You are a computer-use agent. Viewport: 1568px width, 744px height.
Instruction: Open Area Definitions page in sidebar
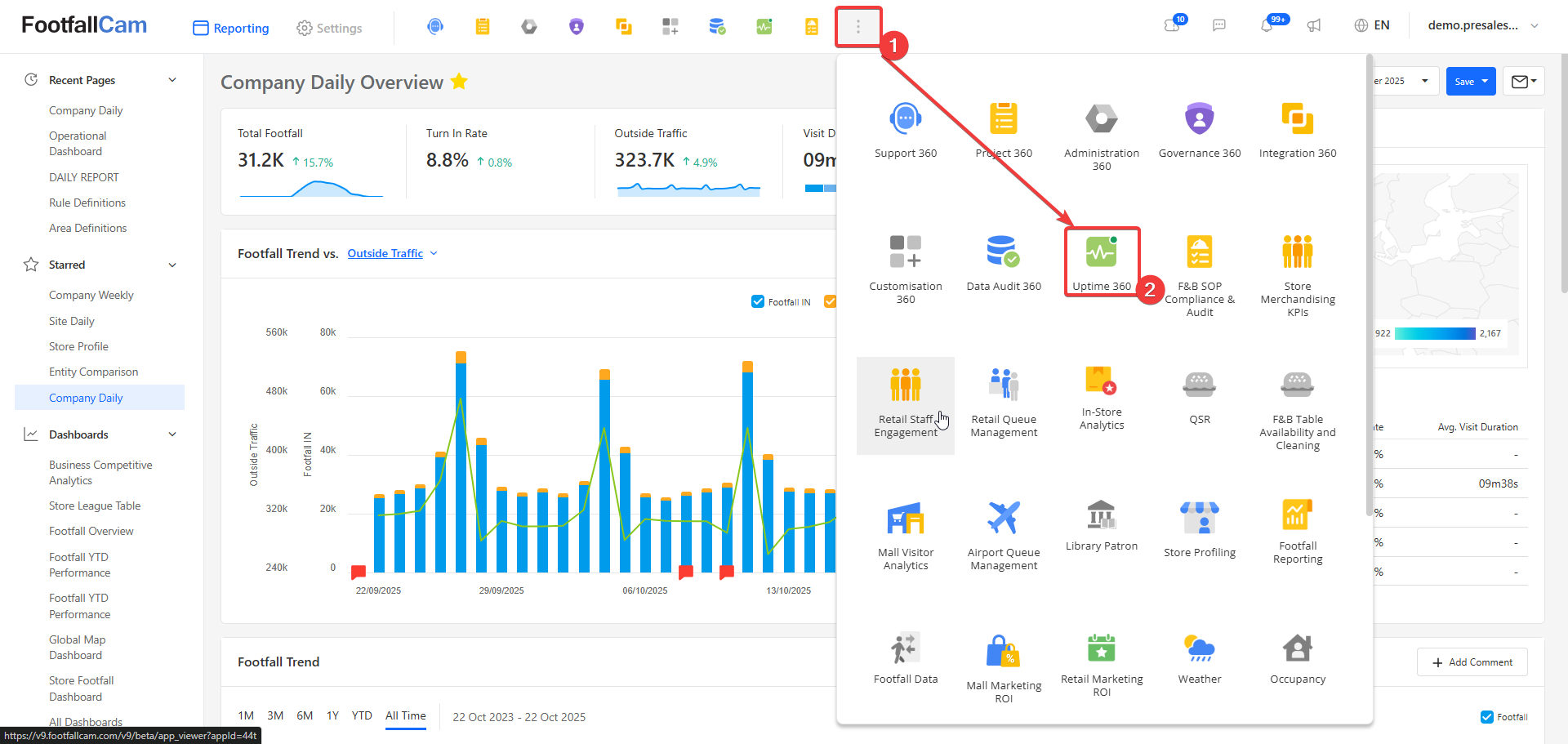click(88, 228)
